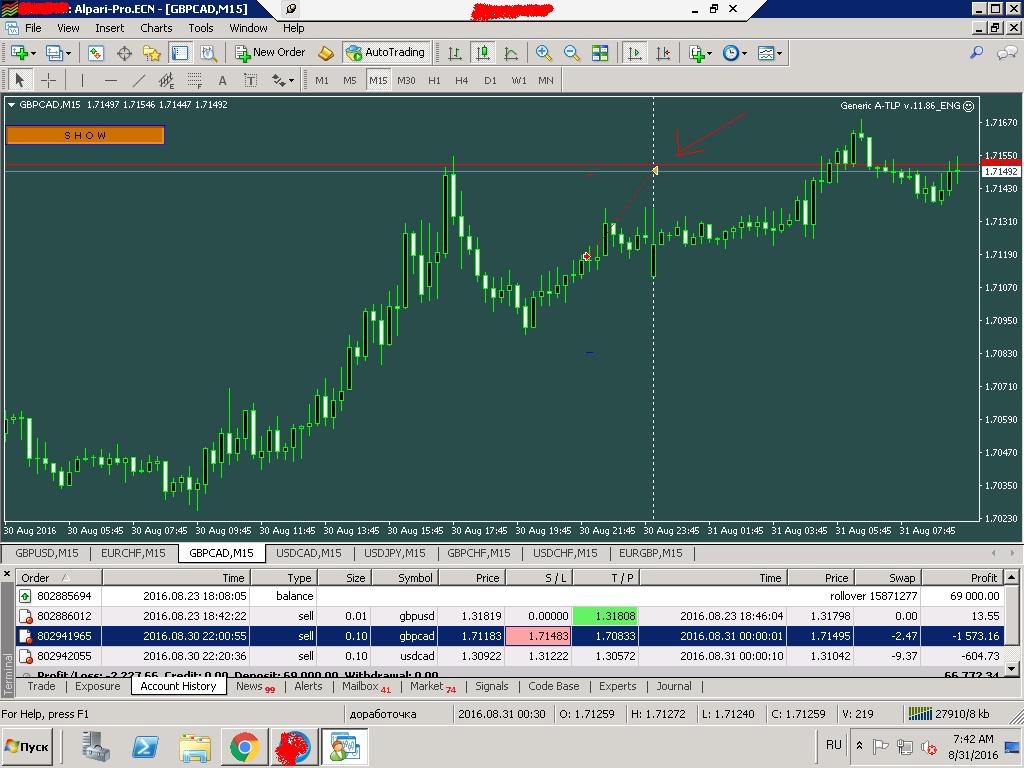The width and height of the screenshot is (1024, 768).
Task: Switch to the USDCAD,M15 chart tab
Action: [x=308, y=553]
